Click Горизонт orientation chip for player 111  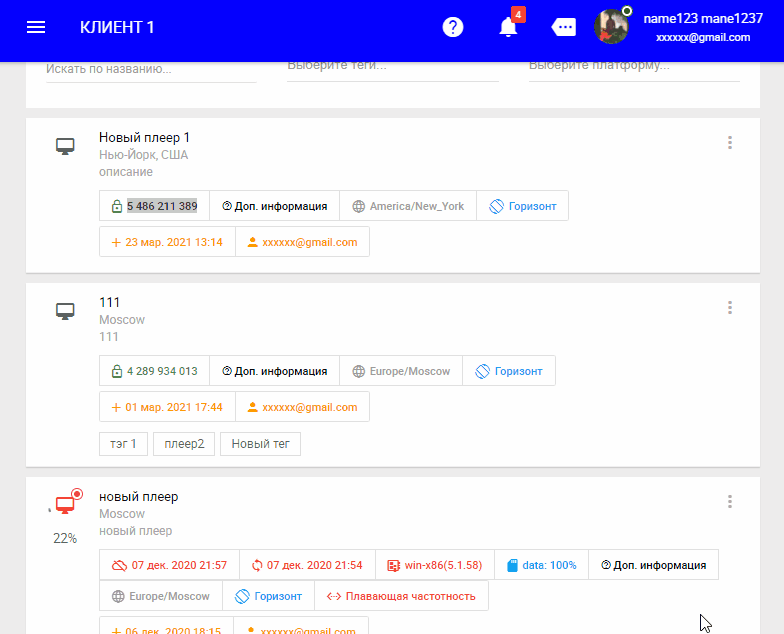509,371
